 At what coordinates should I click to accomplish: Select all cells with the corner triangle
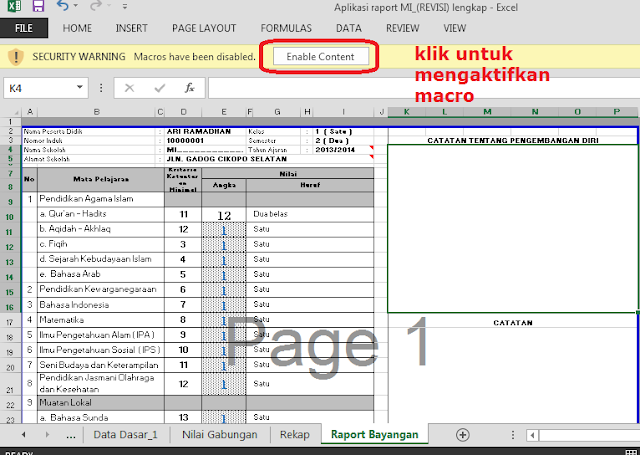(x=16, y=112)
